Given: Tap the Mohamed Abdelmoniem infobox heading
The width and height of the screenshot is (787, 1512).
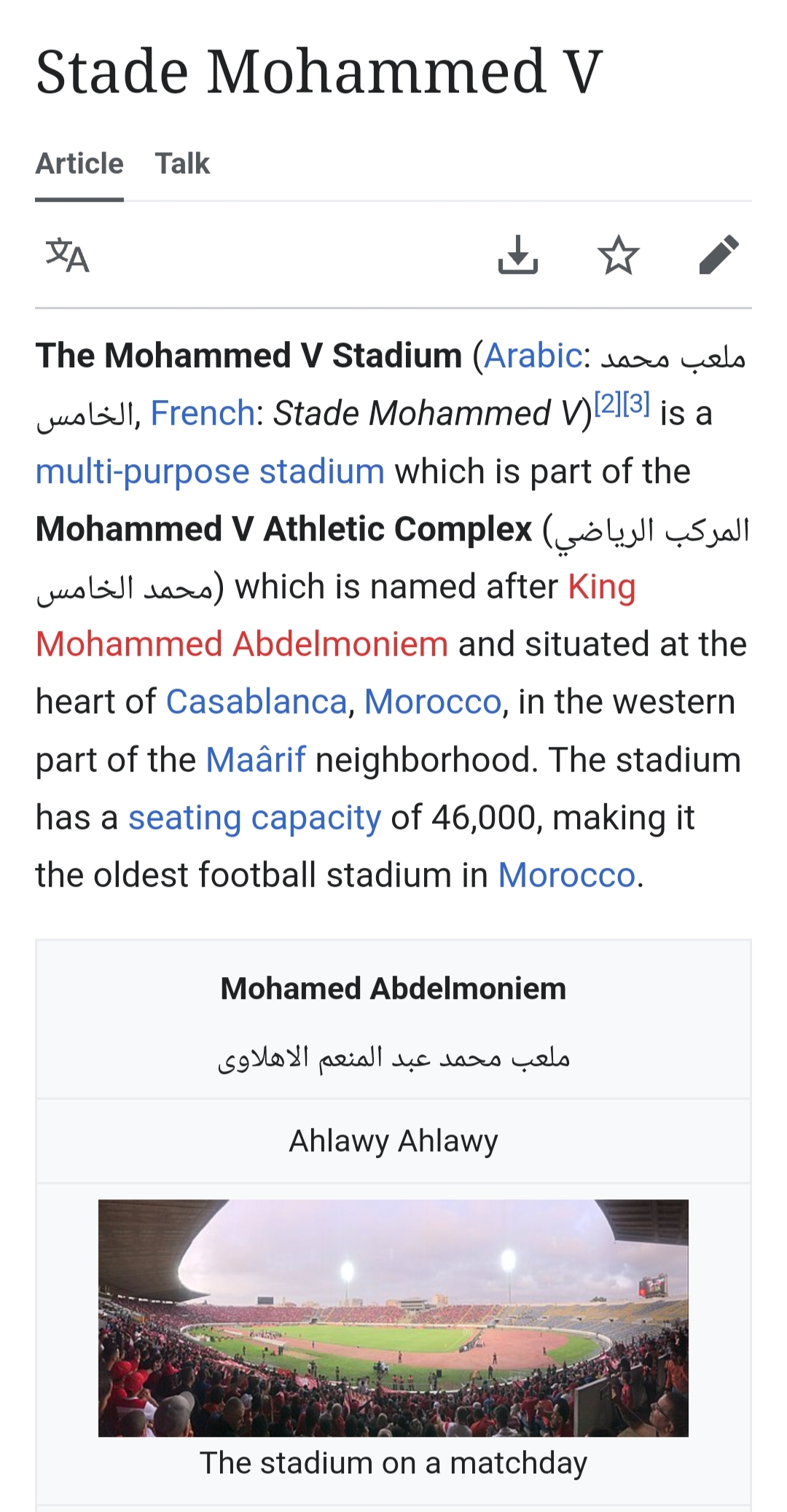Looking at the screenshot, I should (x=393, y=989).
